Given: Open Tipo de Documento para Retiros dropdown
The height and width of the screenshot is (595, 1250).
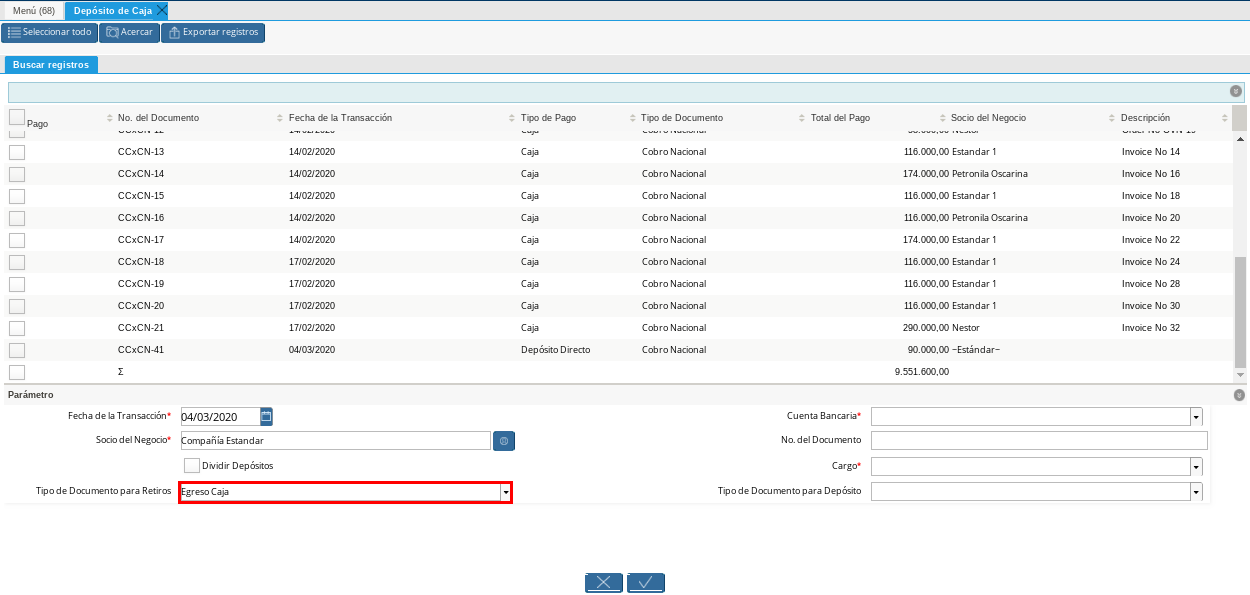Looking at the screenshot, I should pyautogui.click(x=506, y=492).
